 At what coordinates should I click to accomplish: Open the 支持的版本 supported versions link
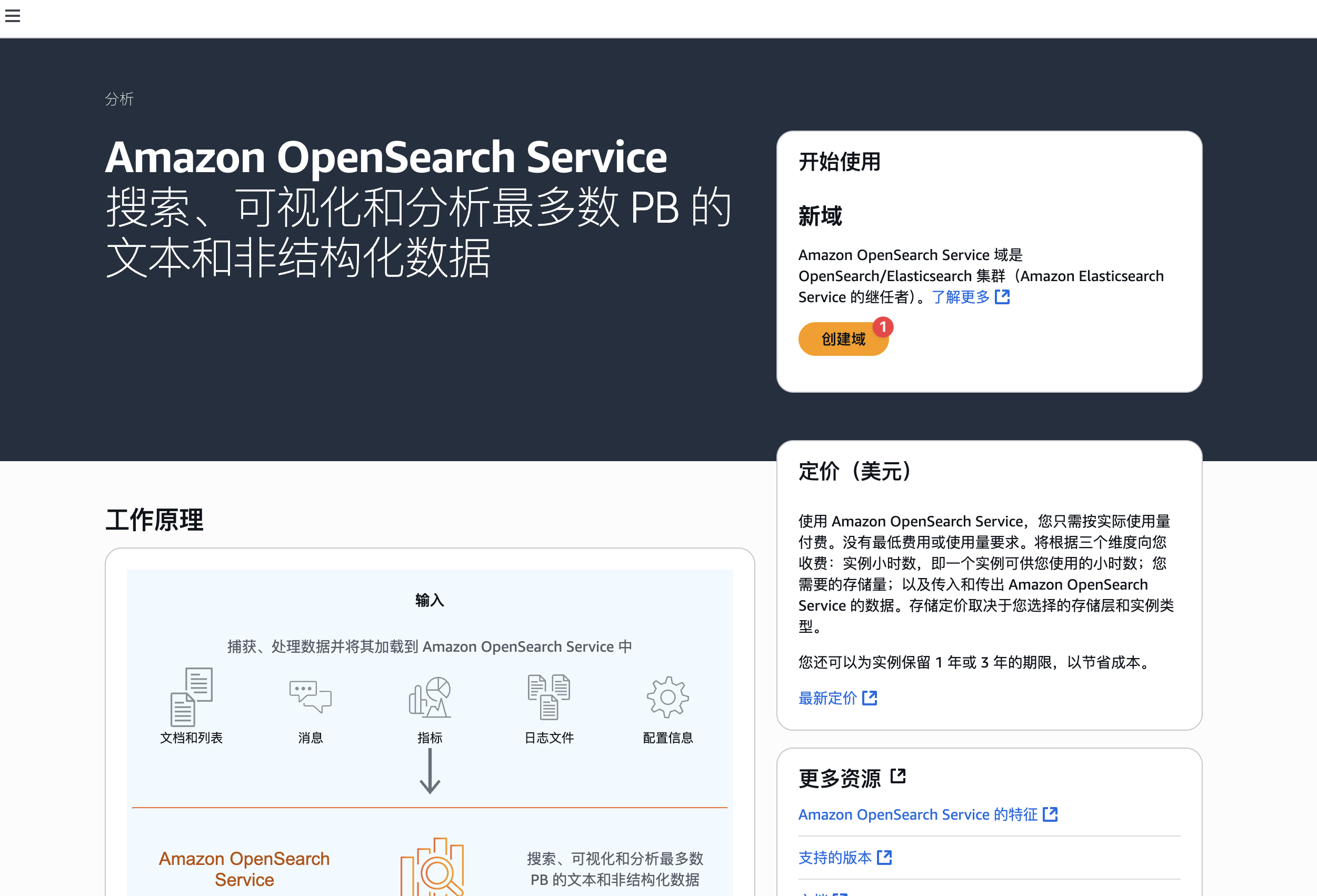[835, 858]
